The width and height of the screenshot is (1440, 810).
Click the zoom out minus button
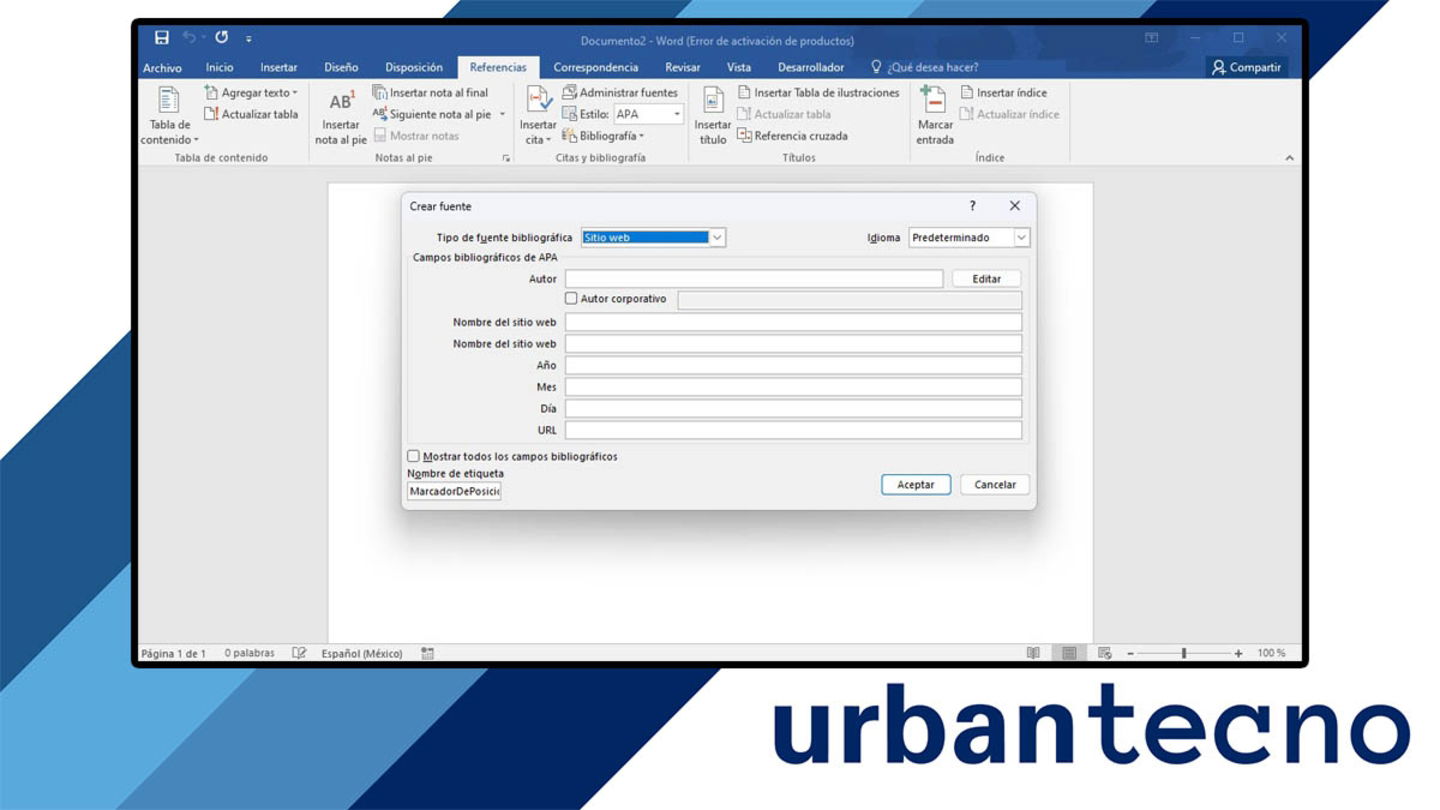pyautogui.click(x=1131, y=653)
